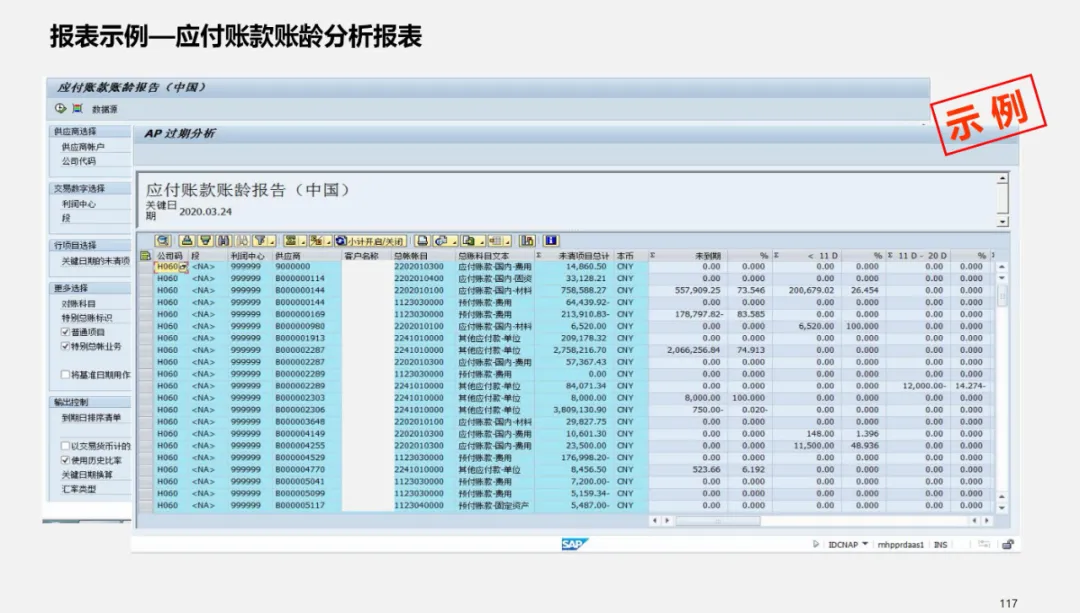Uncheck the 普通项目 checkbox
The height and width of the screenshot is (613, 1080).
pyautogui.click(x=66, y=332)
